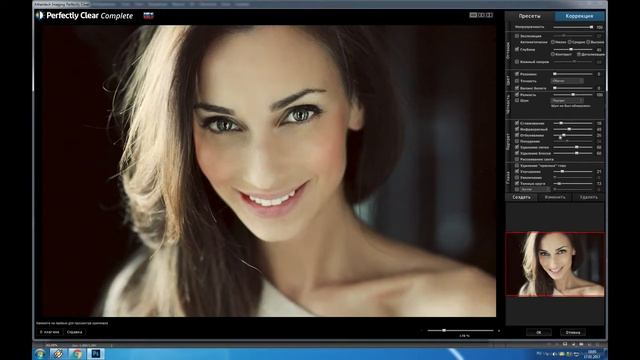Select the Высокая radio option
The width and height of the screenshot is (640, 360).
588,42
